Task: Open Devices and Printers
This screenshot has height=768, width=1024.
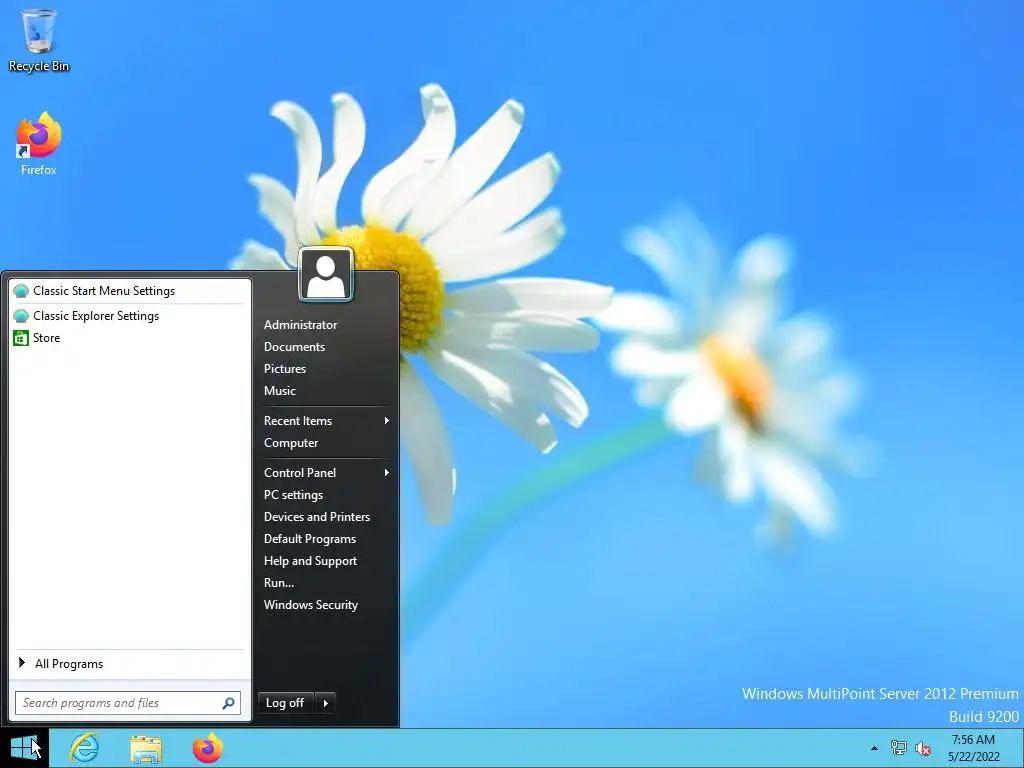Action: point(317,517)
